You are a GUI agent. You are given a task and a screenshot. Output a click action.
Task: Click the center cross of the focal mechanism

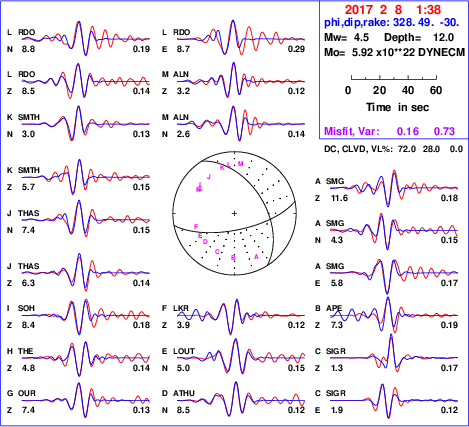[x=234, y=213]
